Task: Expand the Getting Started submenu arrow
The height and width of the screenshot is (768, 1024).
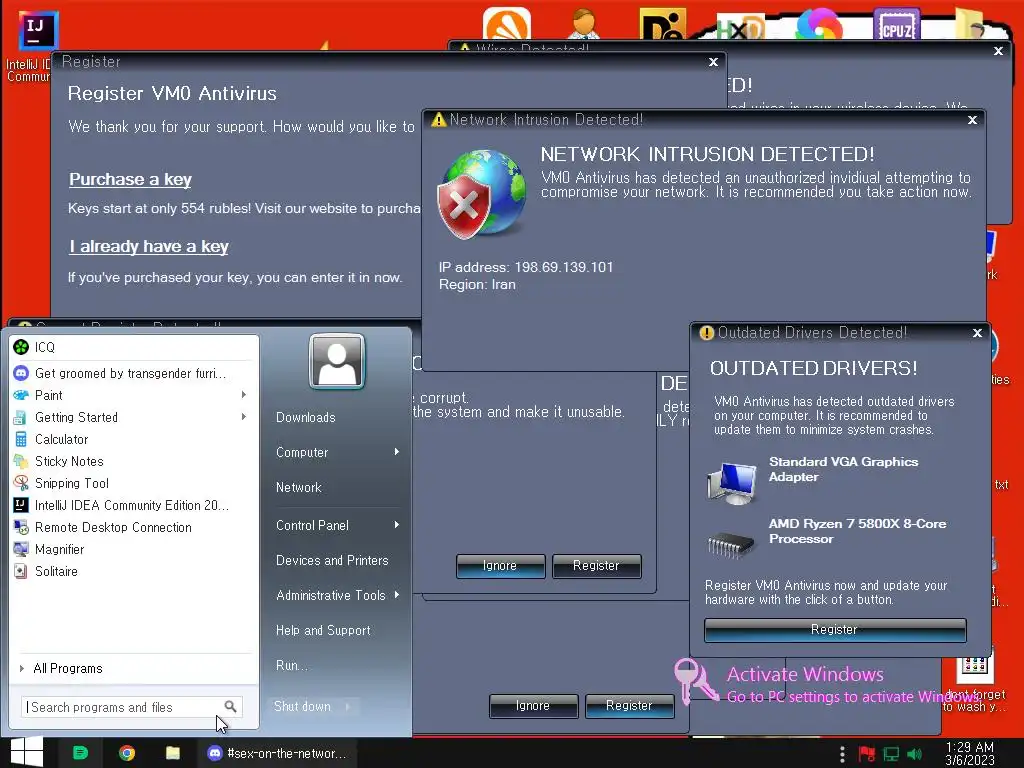Action: point(244,417)
